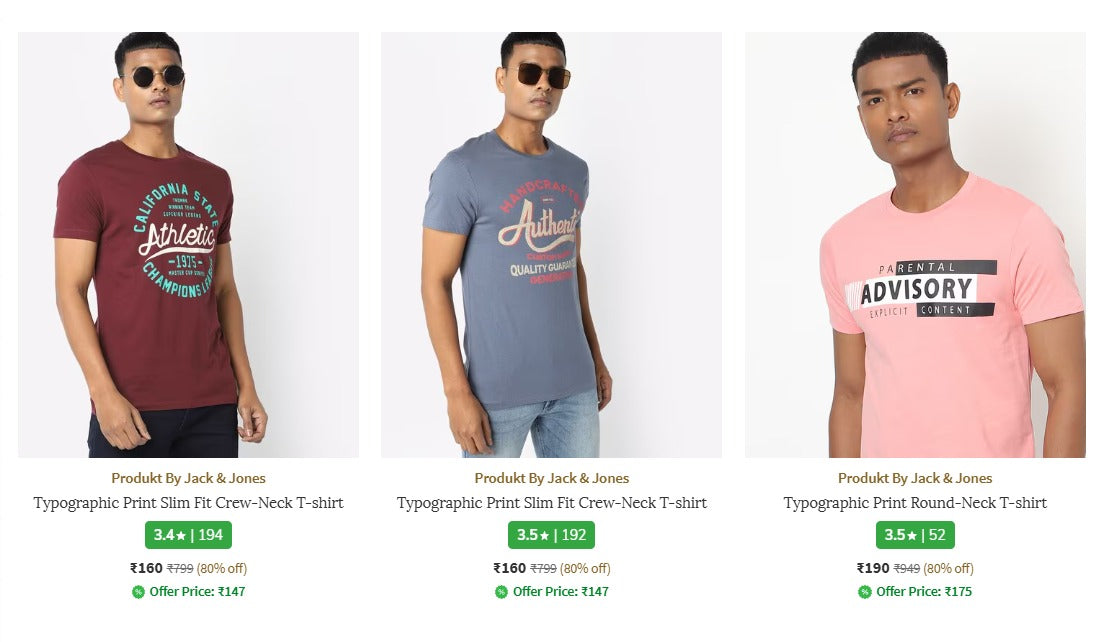Click the brand name above the pink T-shirt title

915,478
